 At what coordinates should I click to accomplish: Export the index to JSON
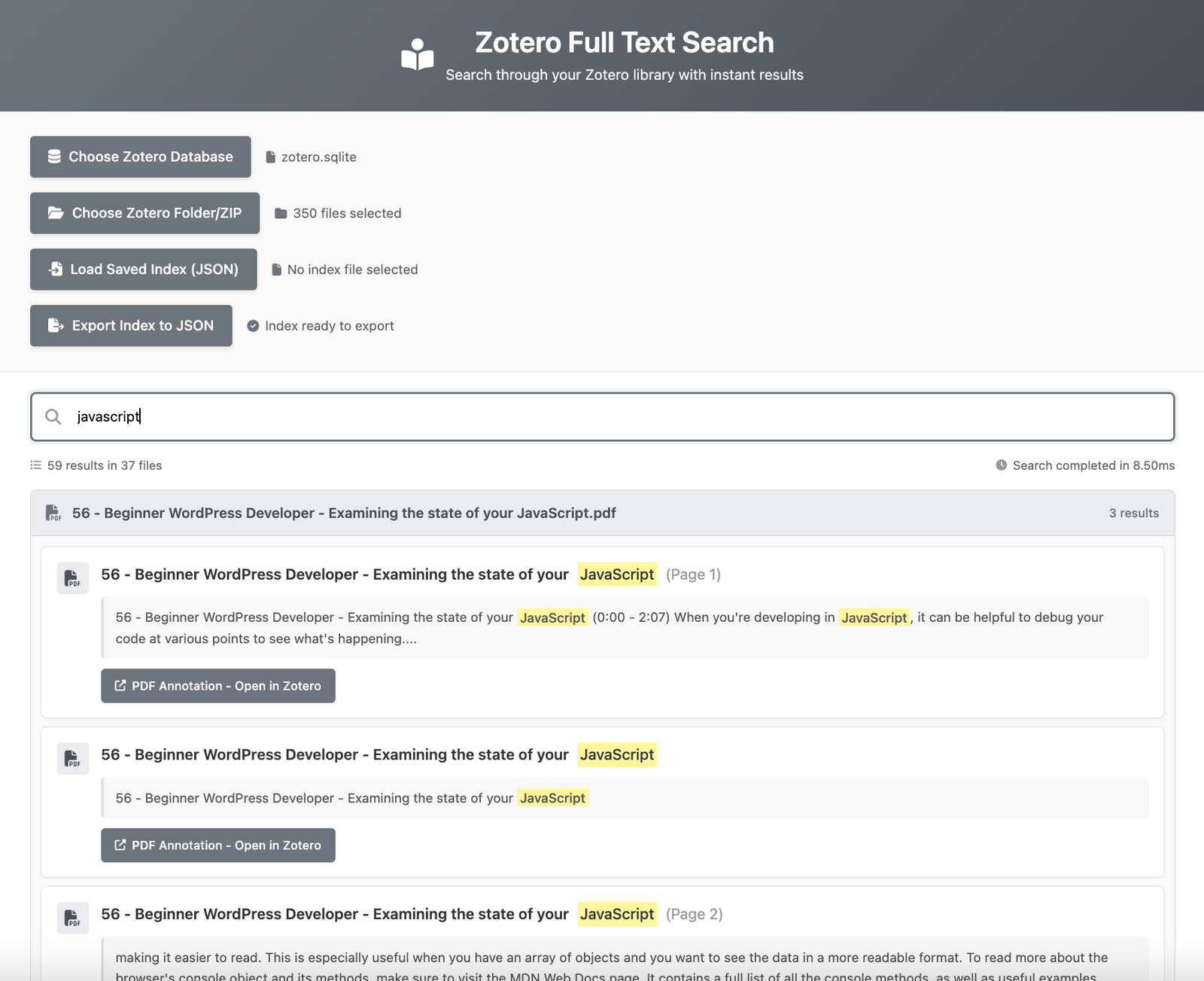click(x=131, y=326)
